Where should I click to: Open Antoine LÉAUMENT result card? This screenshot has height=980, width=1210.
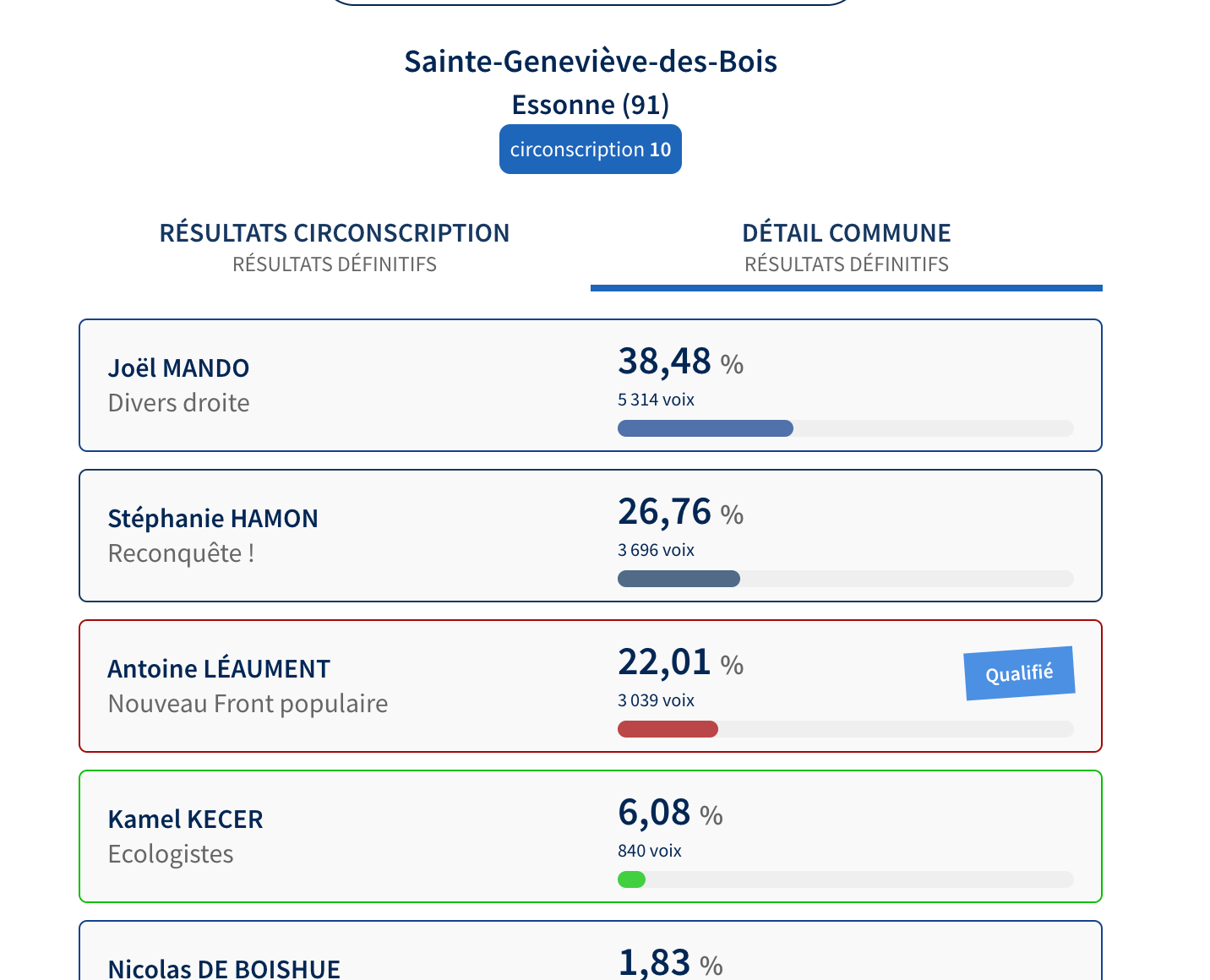tap(591, 686)
